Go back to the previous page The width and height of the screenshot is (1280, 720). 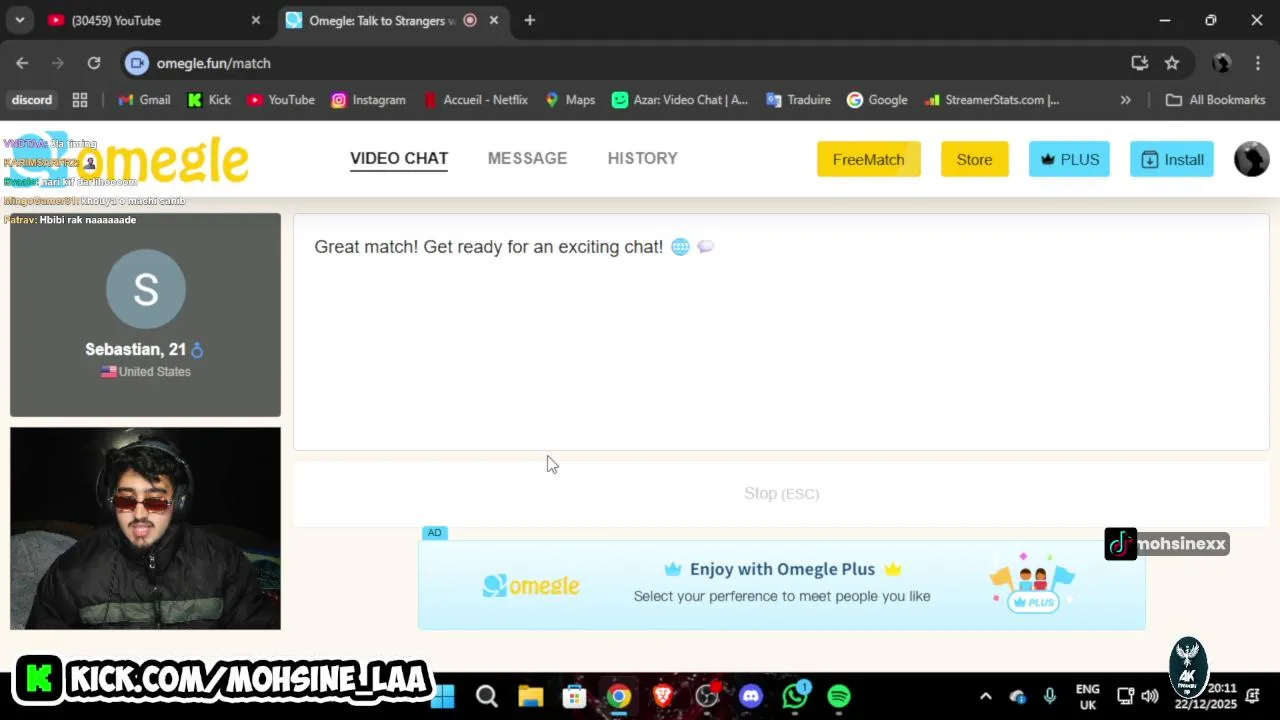click(x=22, y=63)
